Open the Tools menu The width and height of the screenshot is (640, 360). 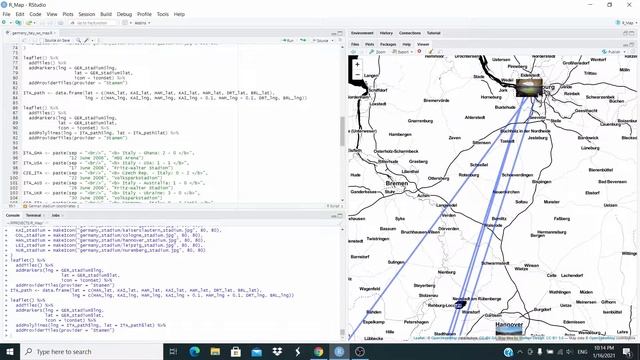point(162,14)
